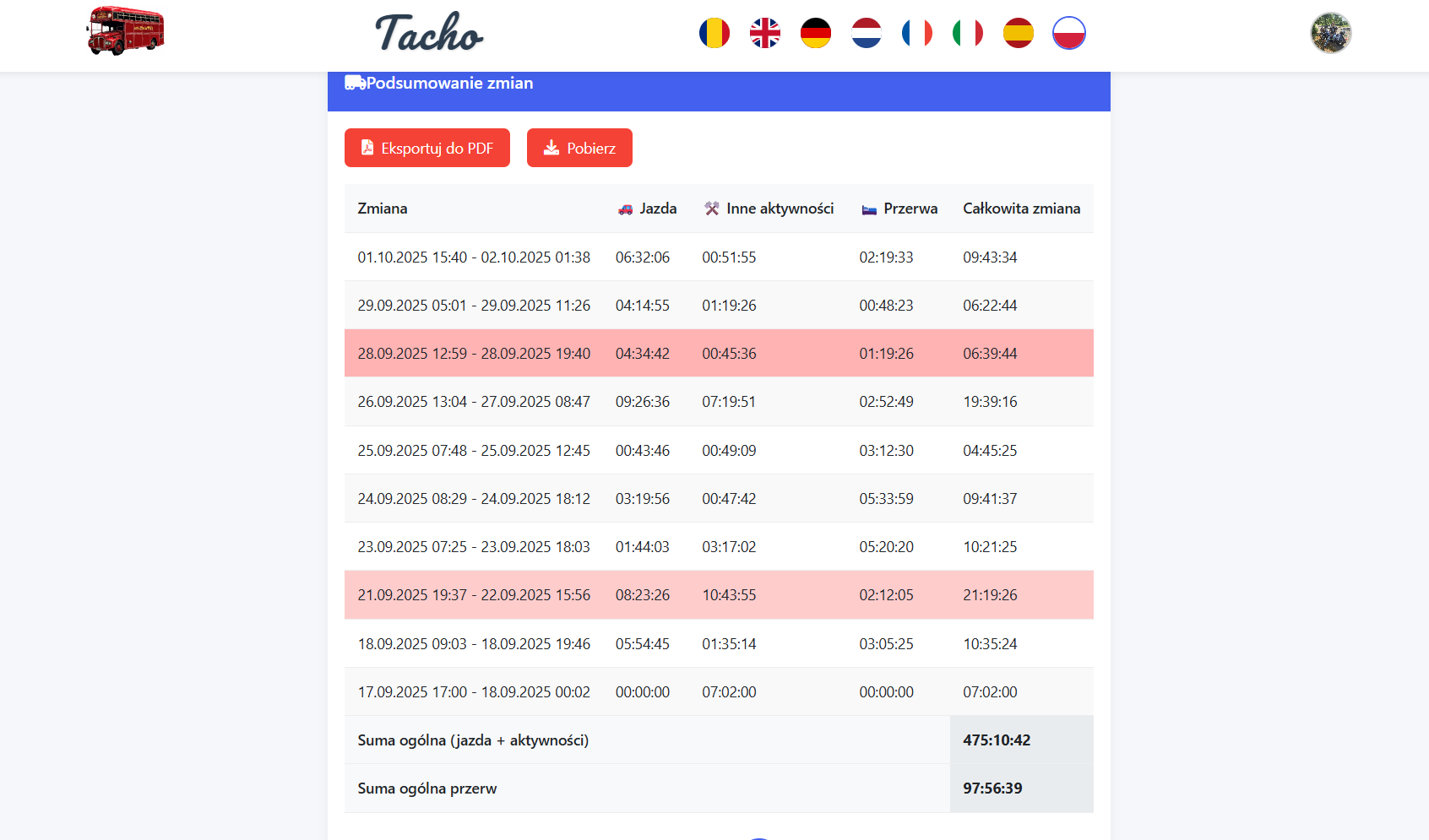Click the Zmiana column header

pyautogui.click(x=383, y=209)
